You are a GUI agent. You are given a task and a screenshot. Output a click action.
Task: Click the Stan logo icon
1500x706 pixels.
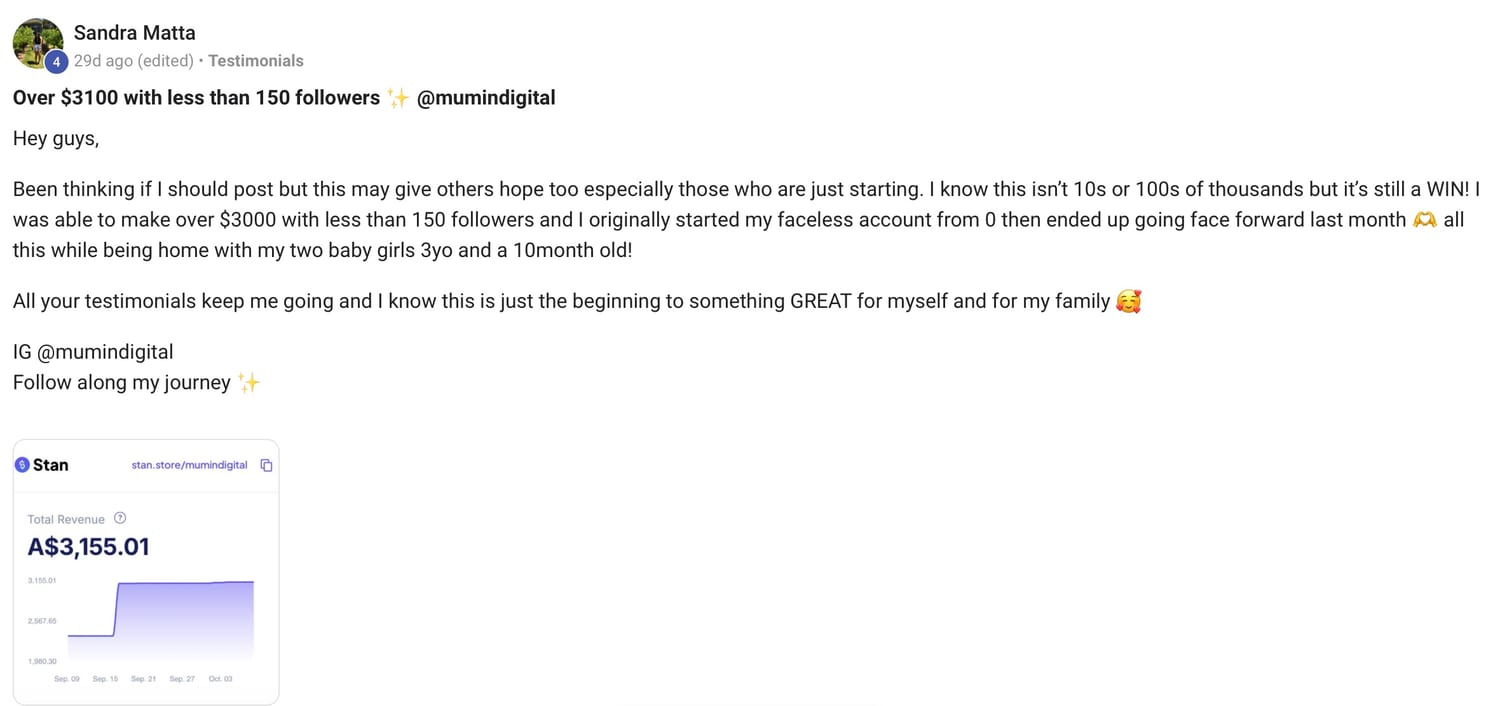coord(22,465)
